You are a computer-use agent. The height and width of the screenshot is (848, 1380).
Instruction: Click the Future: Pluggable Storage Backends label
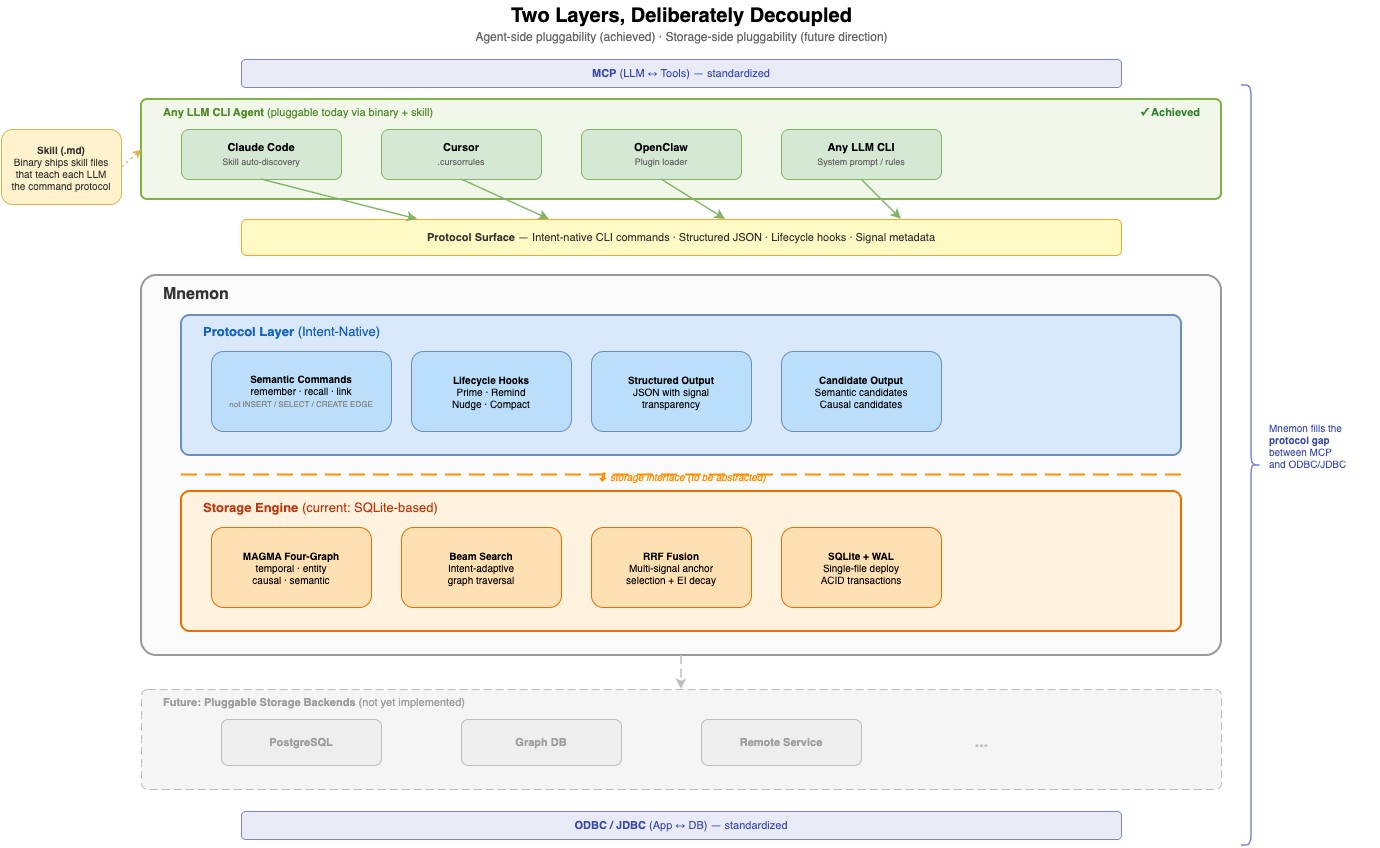[x=313, y=702]
